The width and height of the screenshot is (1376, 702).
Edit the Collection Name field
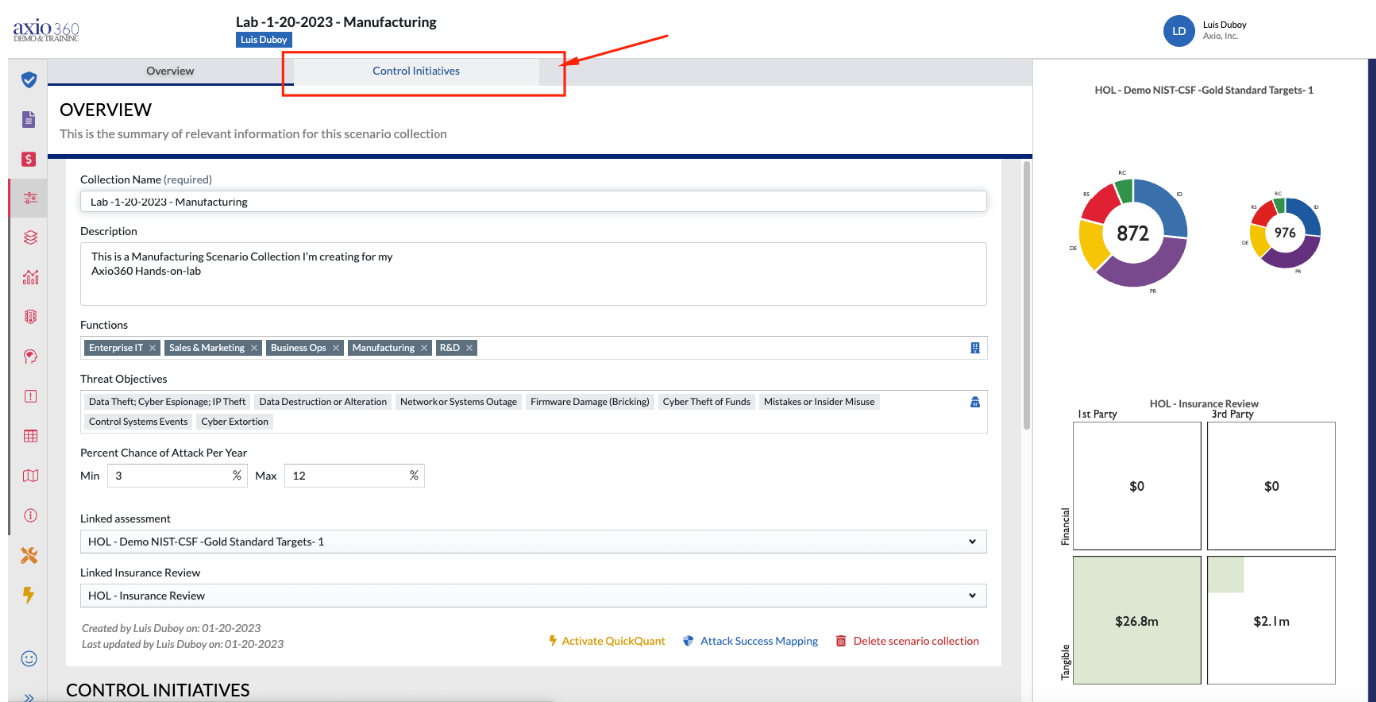tap(533, 201)
